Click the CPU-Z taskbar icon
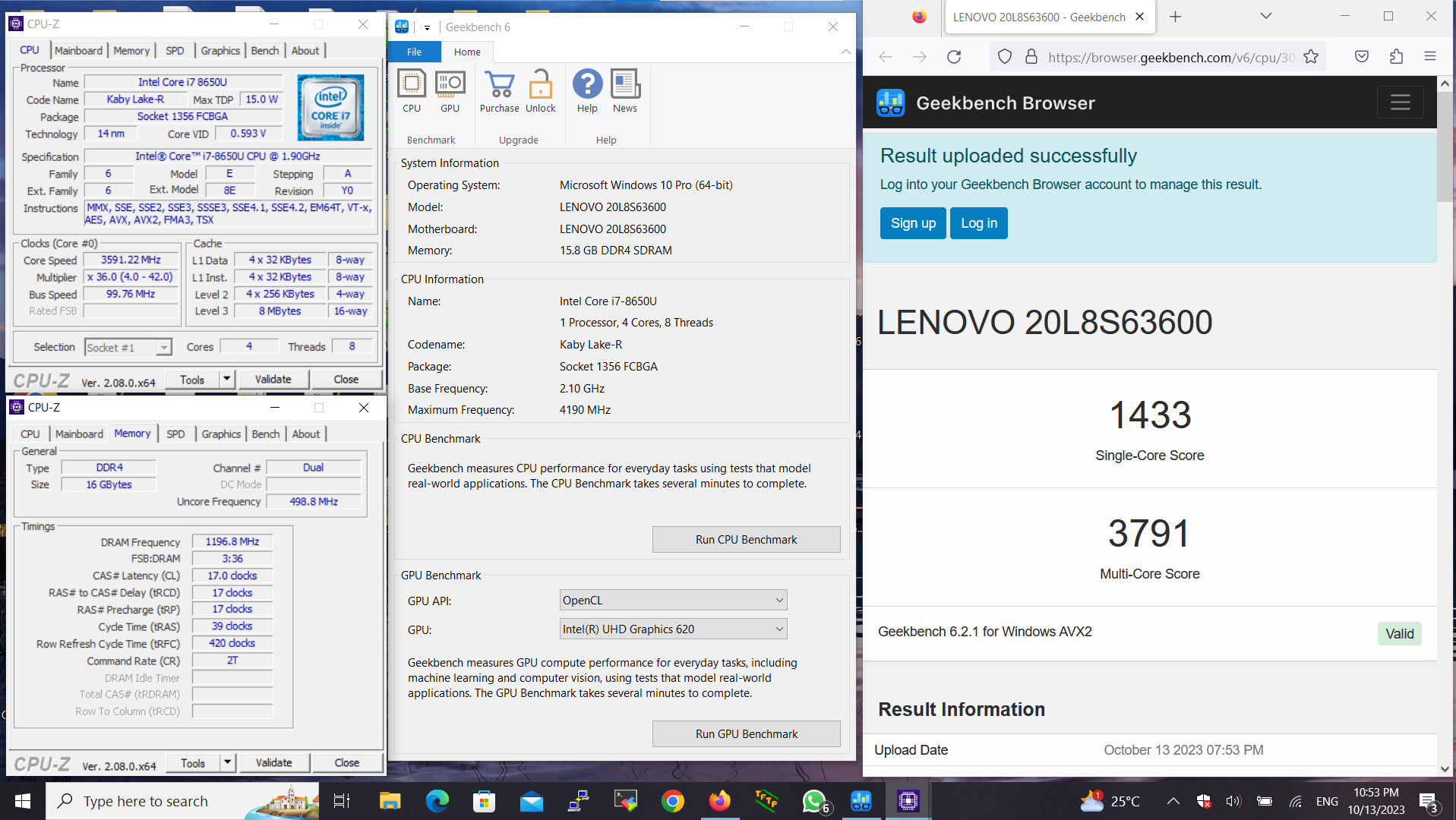Viewport: 1456px width, 820px height. click(x=908, y=801)
